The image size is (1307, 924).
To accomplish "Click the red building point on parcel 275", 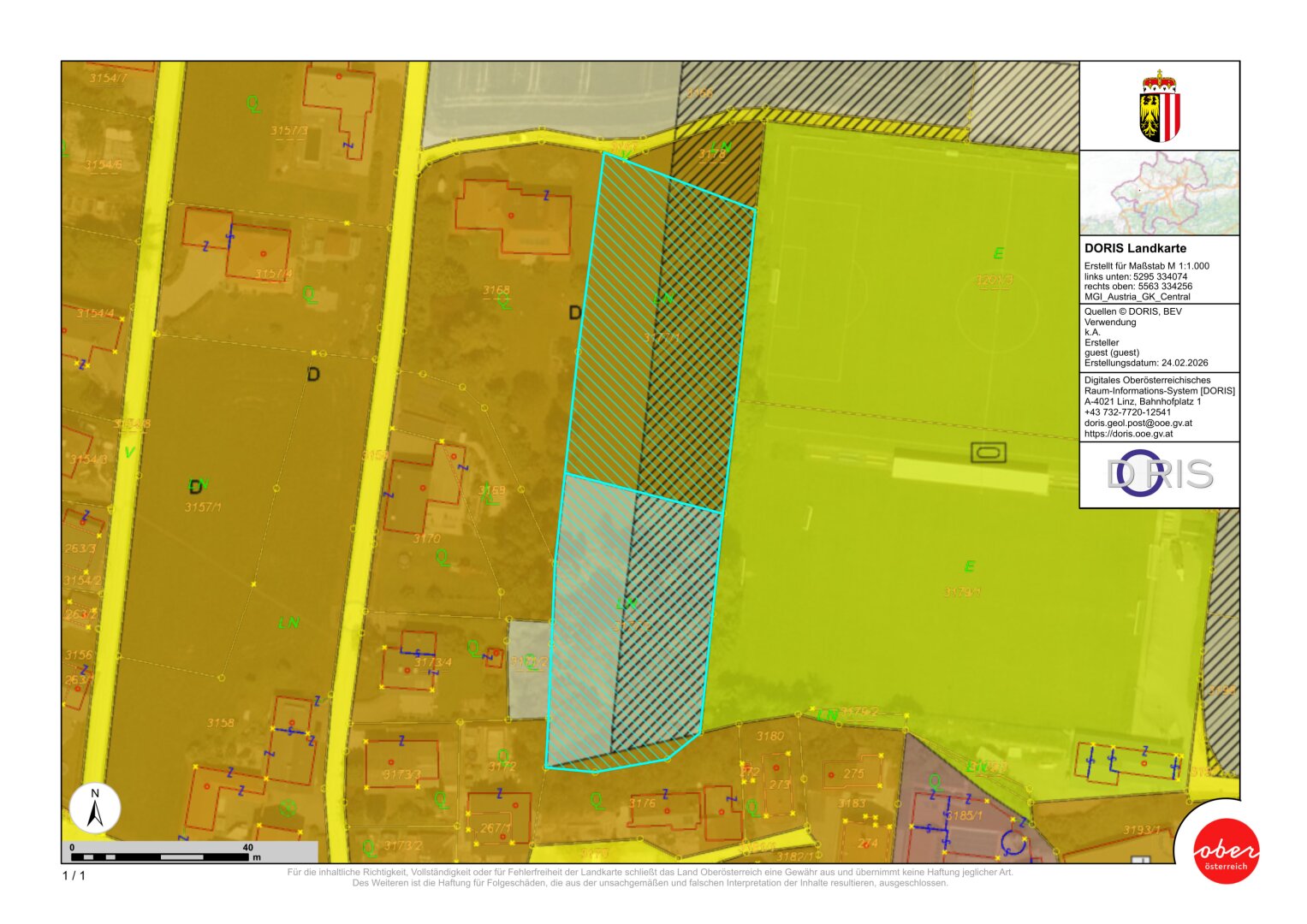I will tap(830, 774).
